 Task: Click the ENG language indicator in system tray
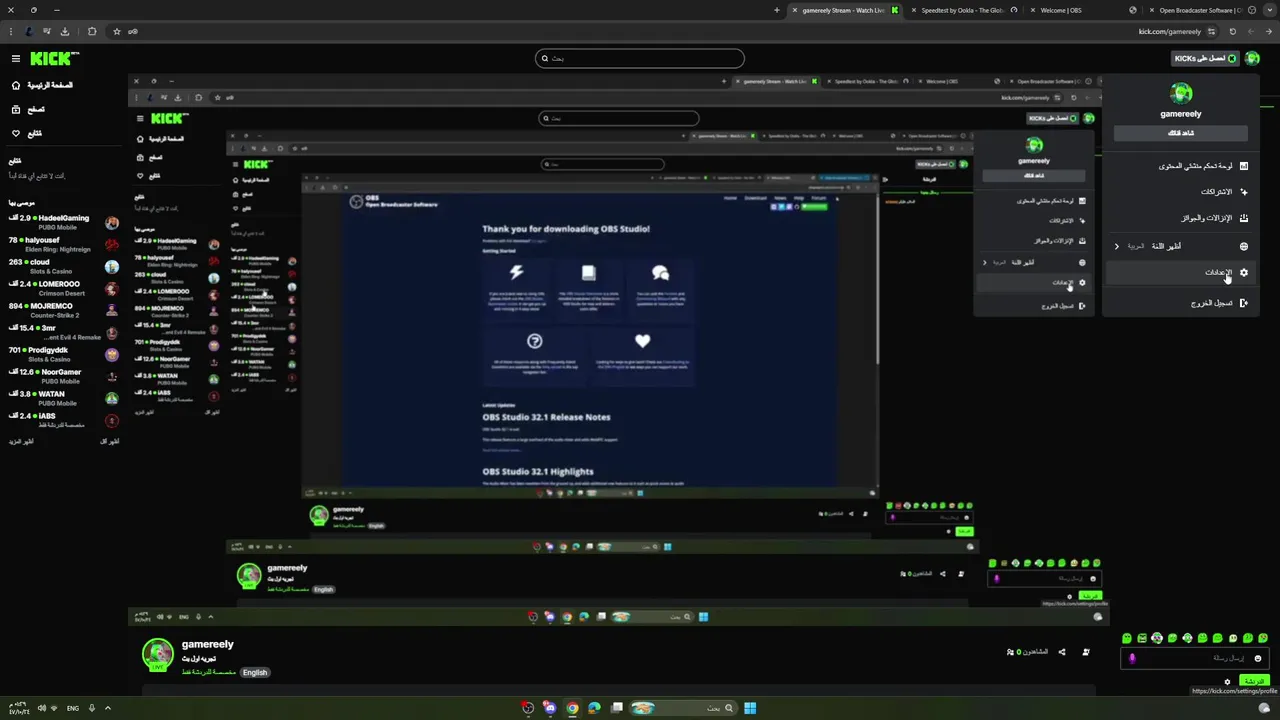pos(73,708)
